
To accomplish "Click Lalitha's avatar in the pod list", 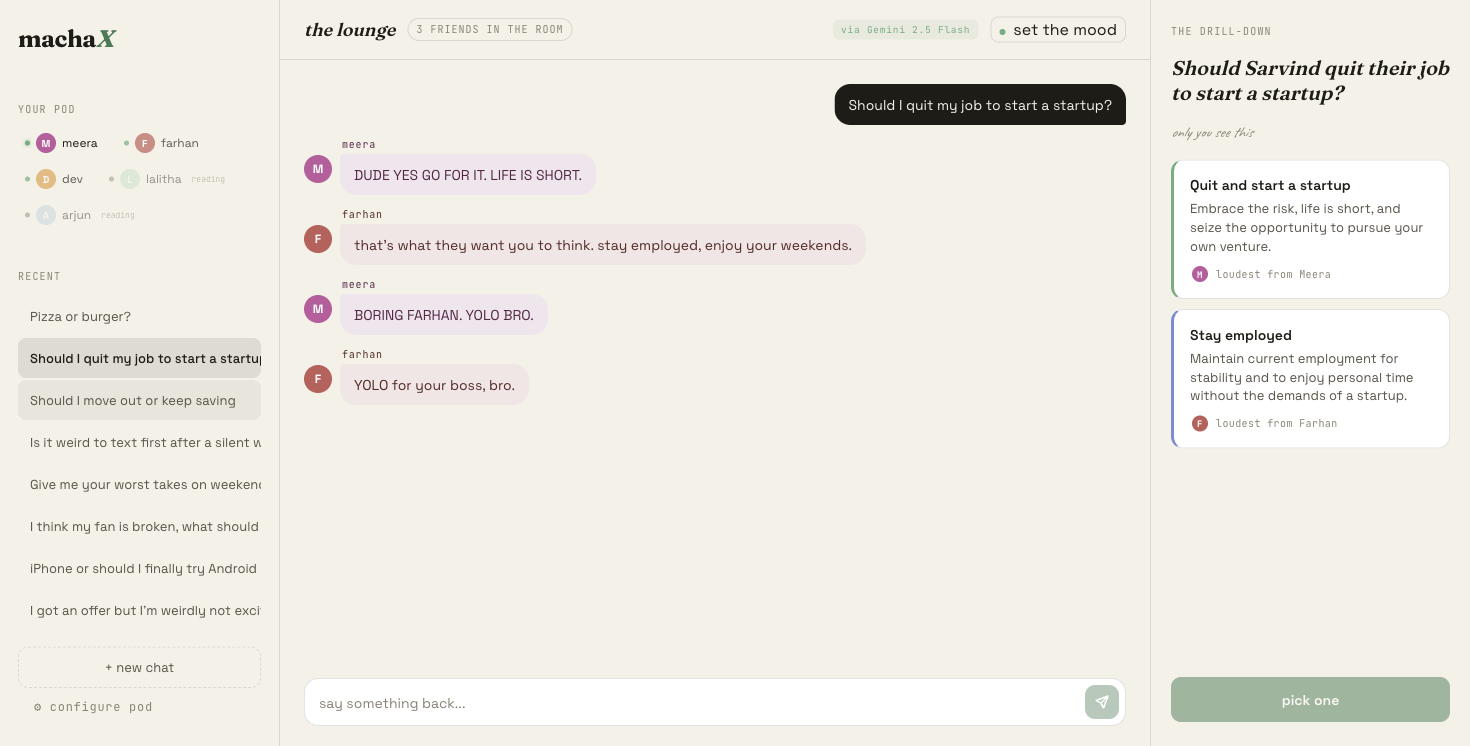I will click(130, 179).
